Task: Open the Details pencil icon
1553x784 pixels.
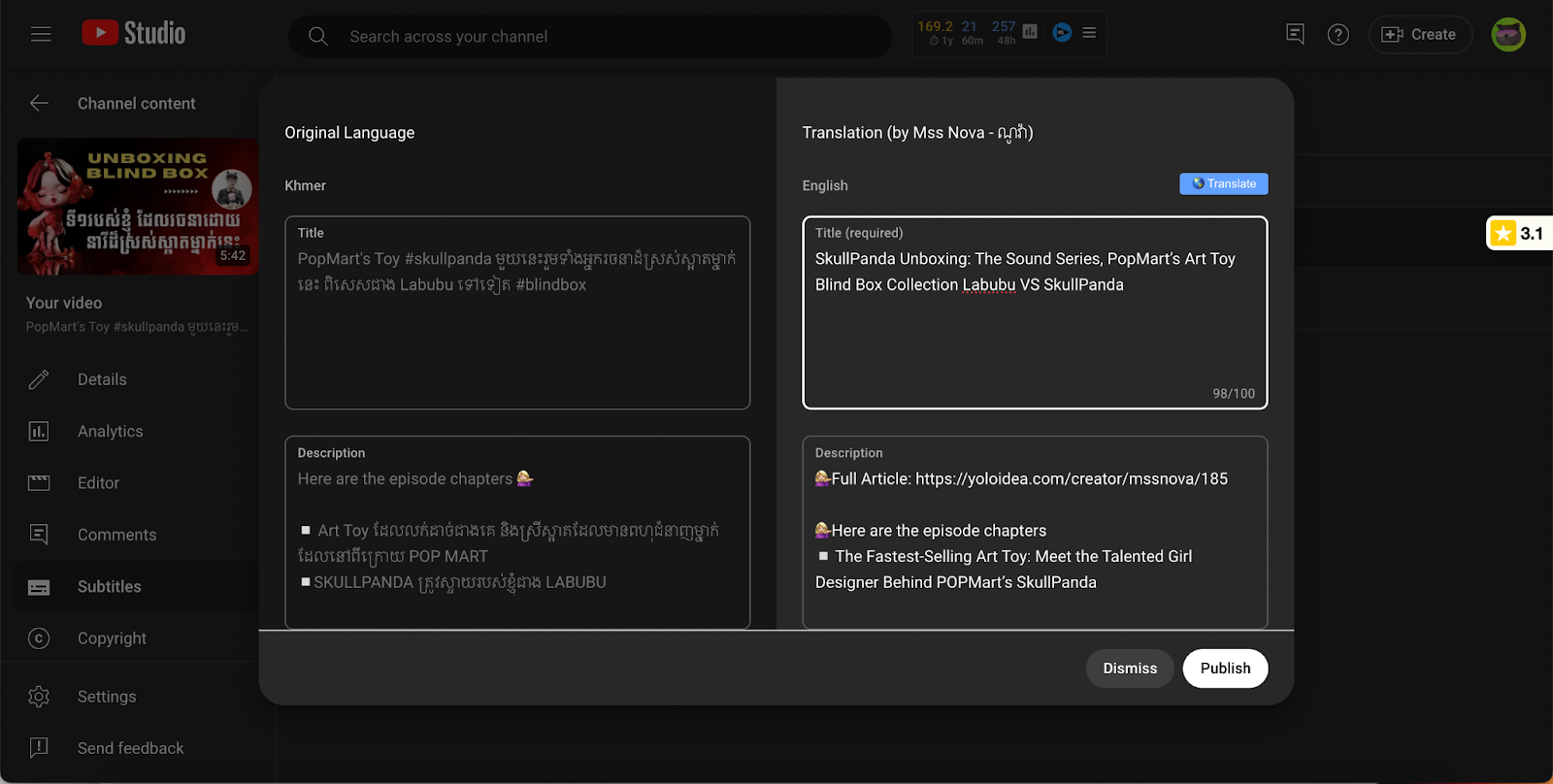Action: tap(39, 379)
